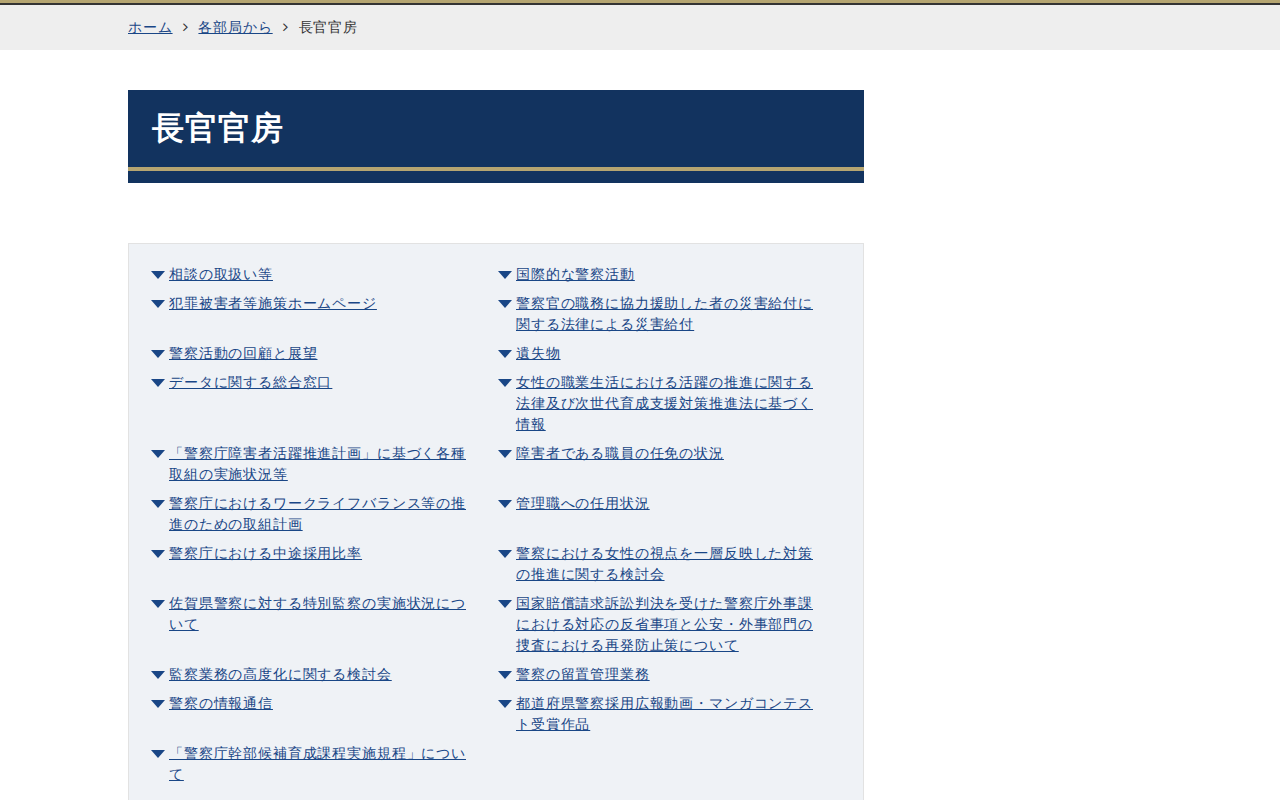Click the 長官官房 page heading
Screen dimensions: 1280x800
coord(217,128)
